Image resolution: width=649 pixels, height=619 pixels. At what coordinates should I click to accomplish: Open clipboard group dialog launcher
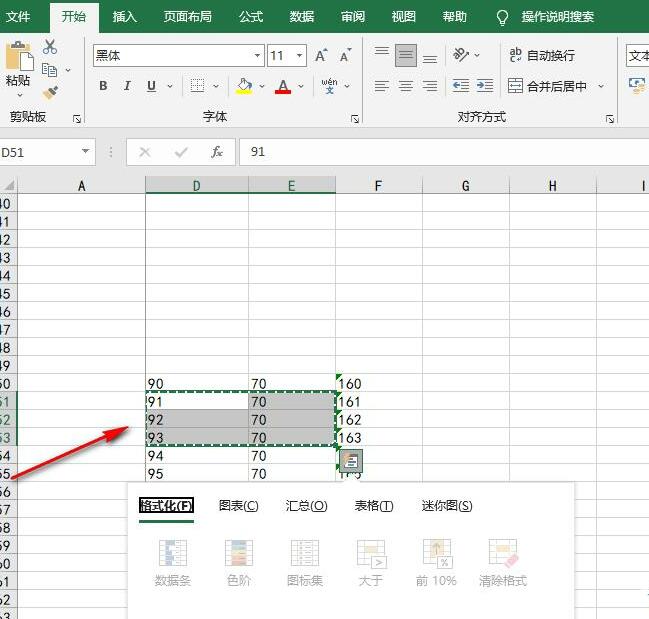[x=77, y=119]
